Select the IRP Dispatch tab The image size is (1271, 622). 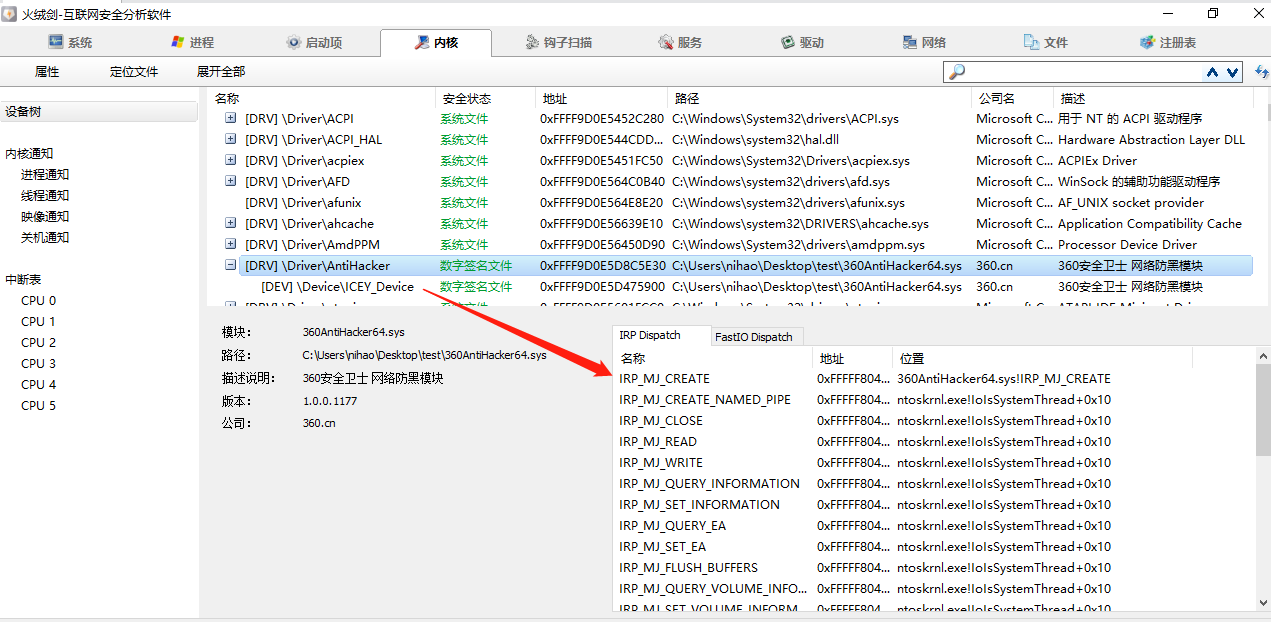[650, 336]
